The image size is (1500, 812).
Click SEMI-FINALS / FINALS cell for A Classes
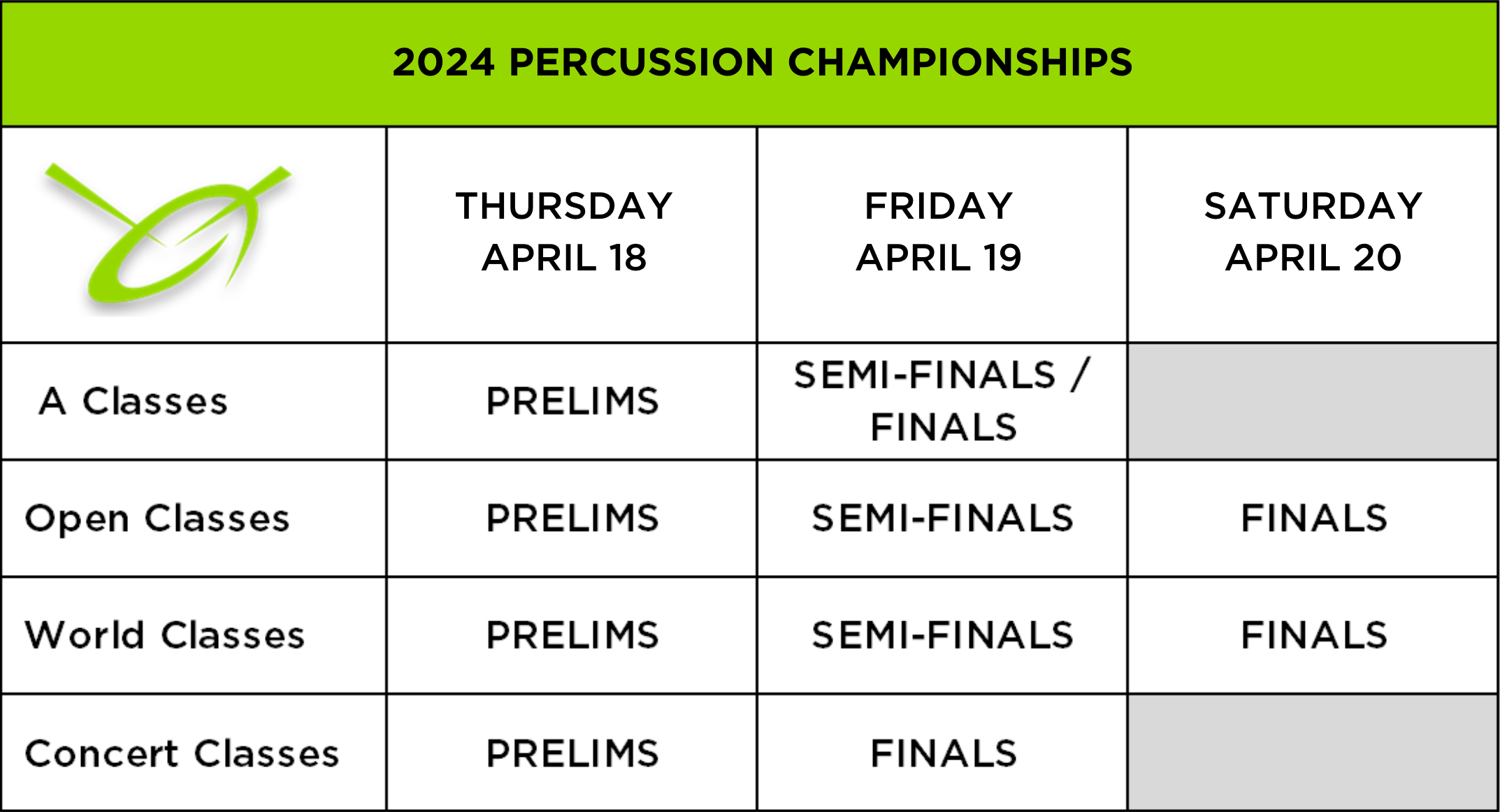pyautogui.click(x=942, y=401)
